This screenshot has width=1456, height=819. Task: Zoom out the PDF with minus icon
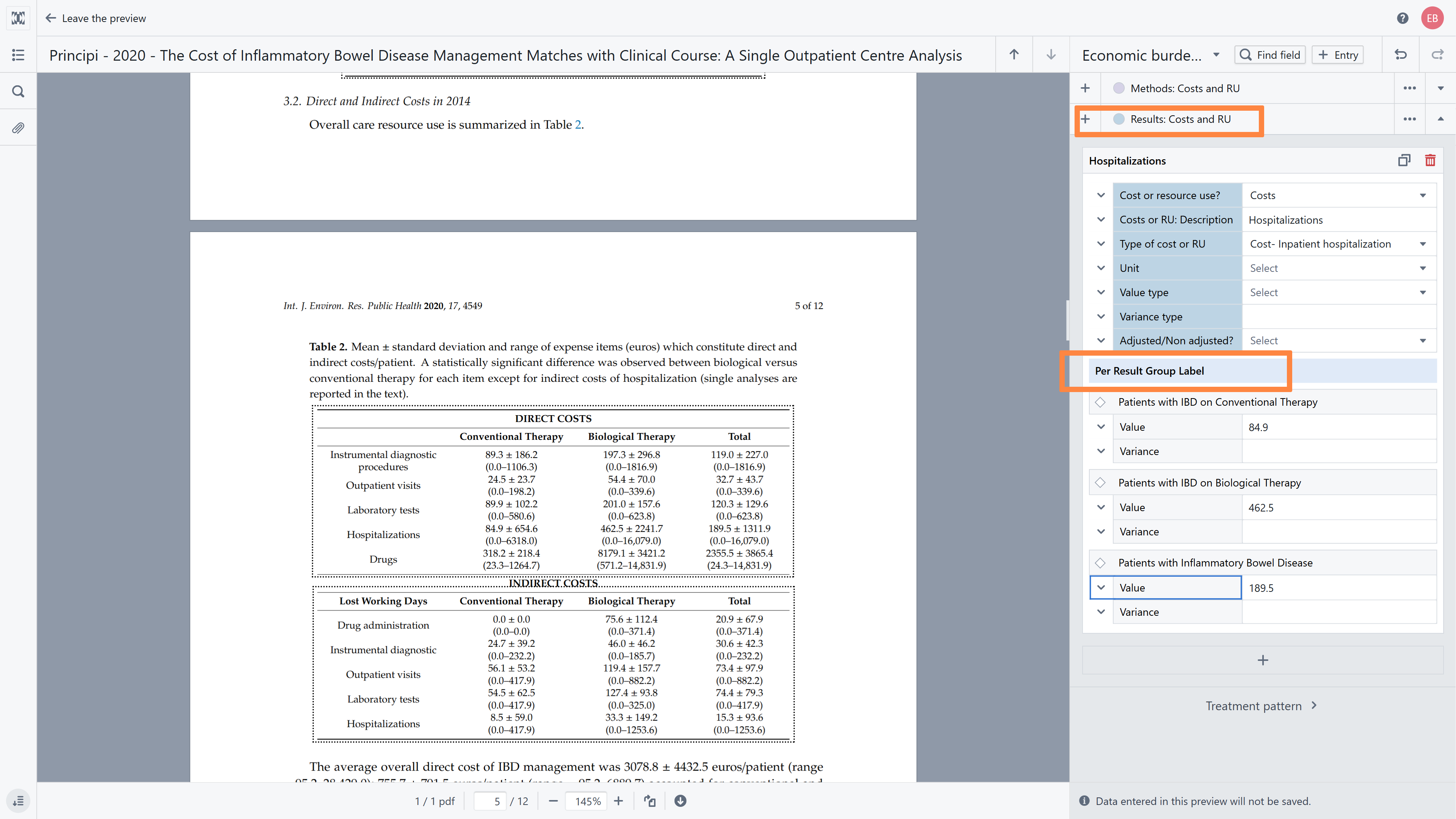click(x=553, y=801)
